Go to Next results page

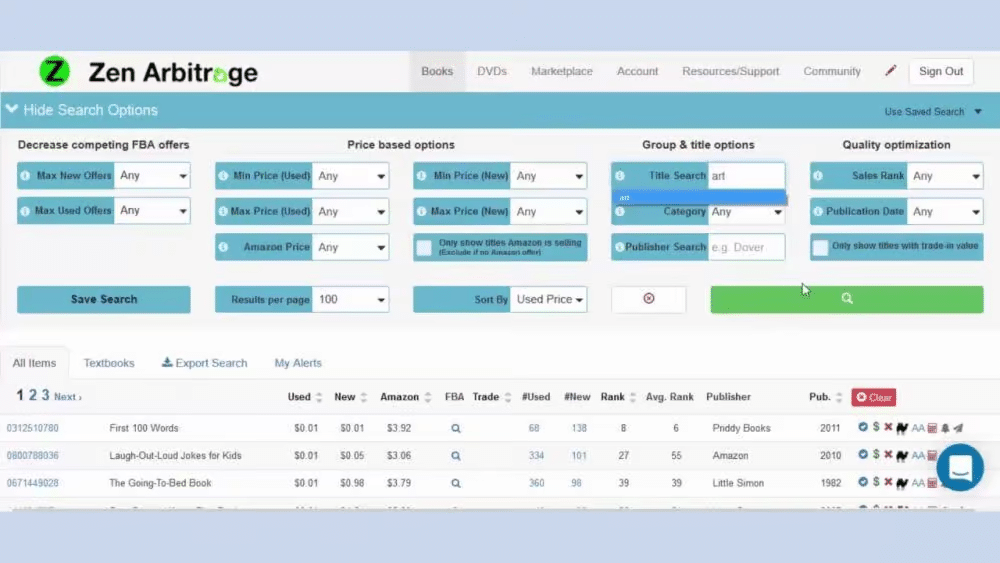tap(67, 397)
